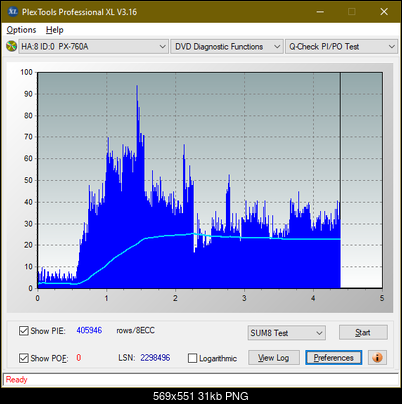Click the rows/8ECC label
402x404 pixels.
(135, 330)
